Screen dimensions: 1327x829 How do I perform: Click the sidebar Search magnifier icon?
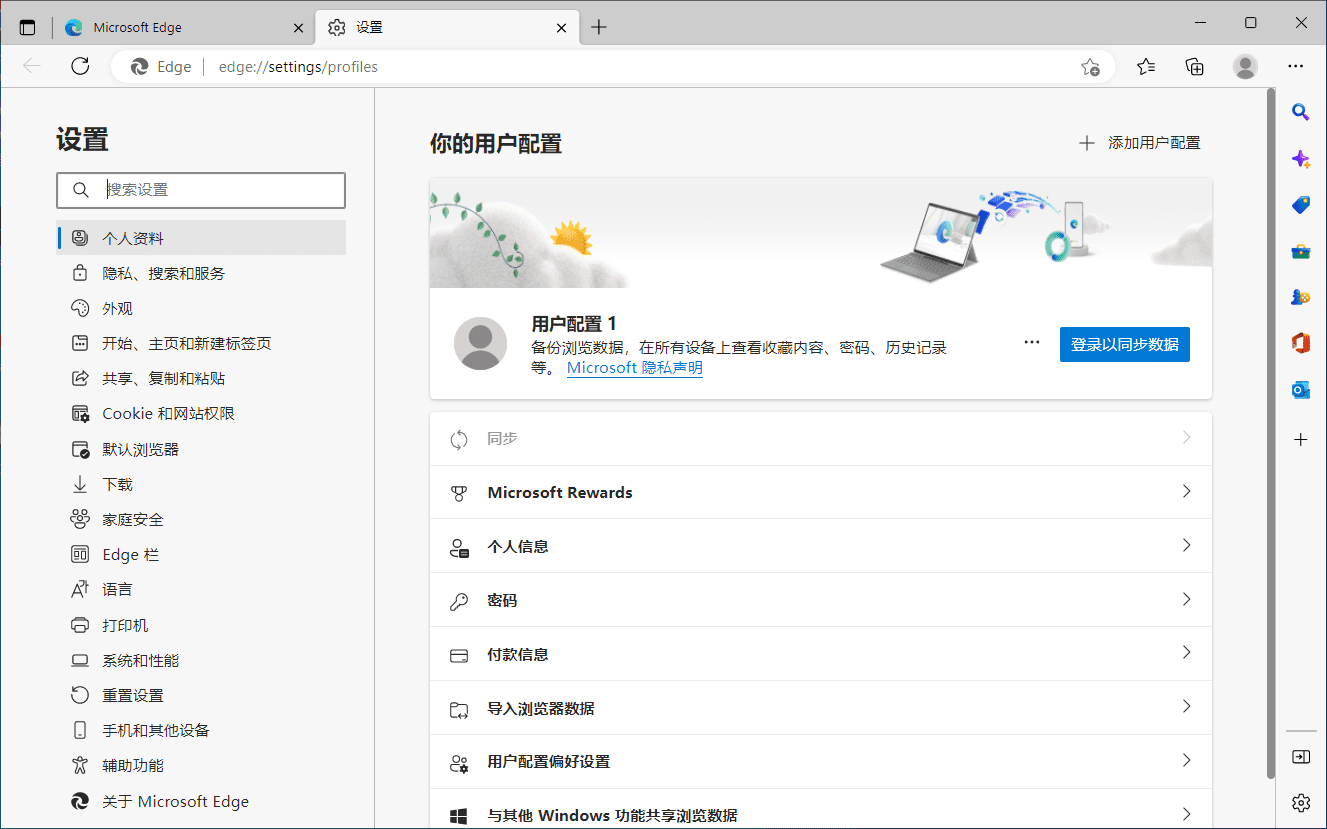(1300, 112)
